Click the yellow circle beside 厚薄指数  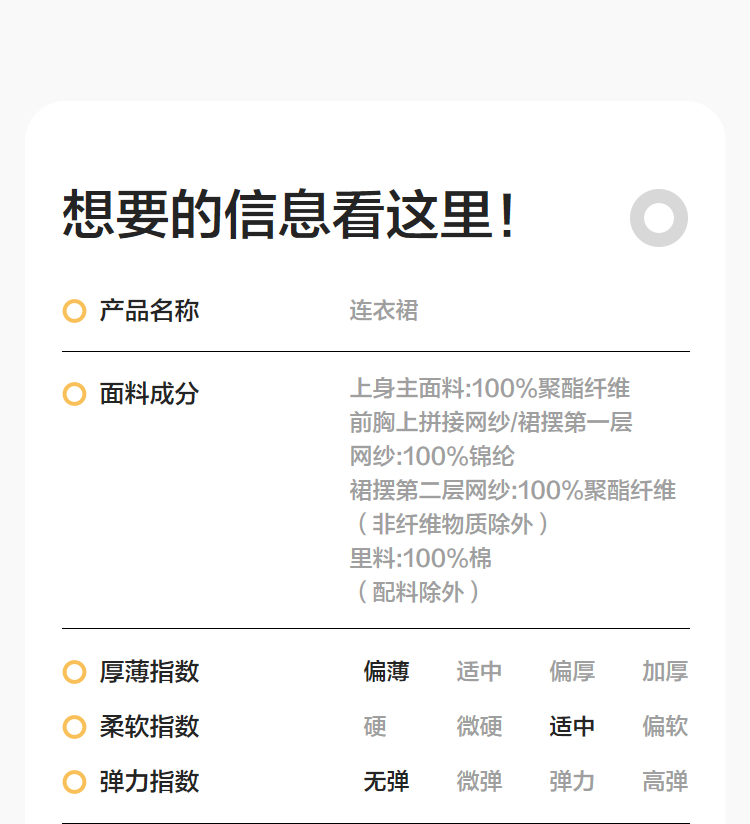[74, 672]
